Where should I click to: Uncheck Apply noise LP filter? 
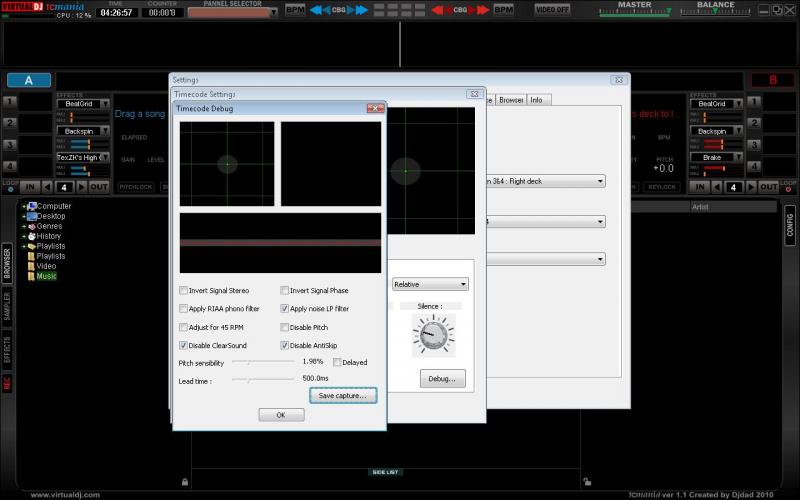pos(284,309)
